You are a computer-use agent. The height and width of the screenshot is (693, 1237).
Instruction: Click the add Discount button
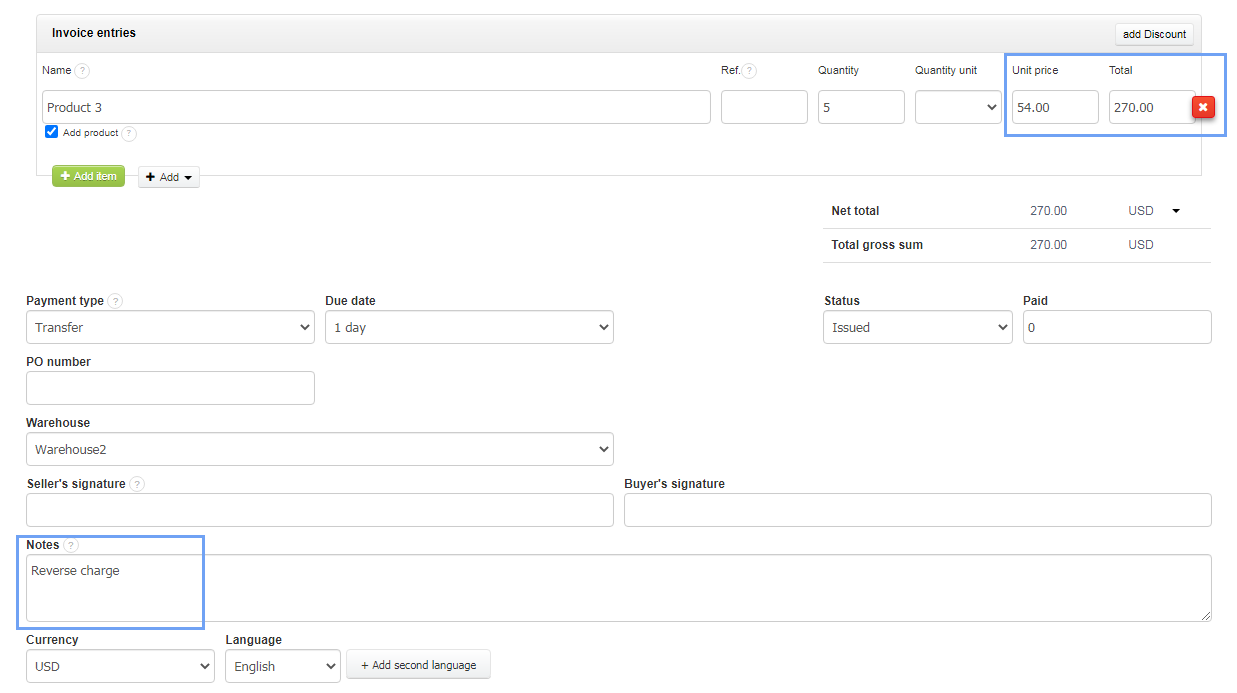click(x=1154, y=34)
